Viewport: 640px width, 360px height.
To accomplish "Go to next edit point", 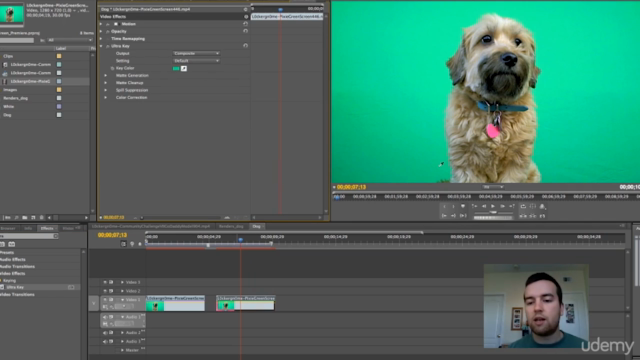I will point(512,207).
